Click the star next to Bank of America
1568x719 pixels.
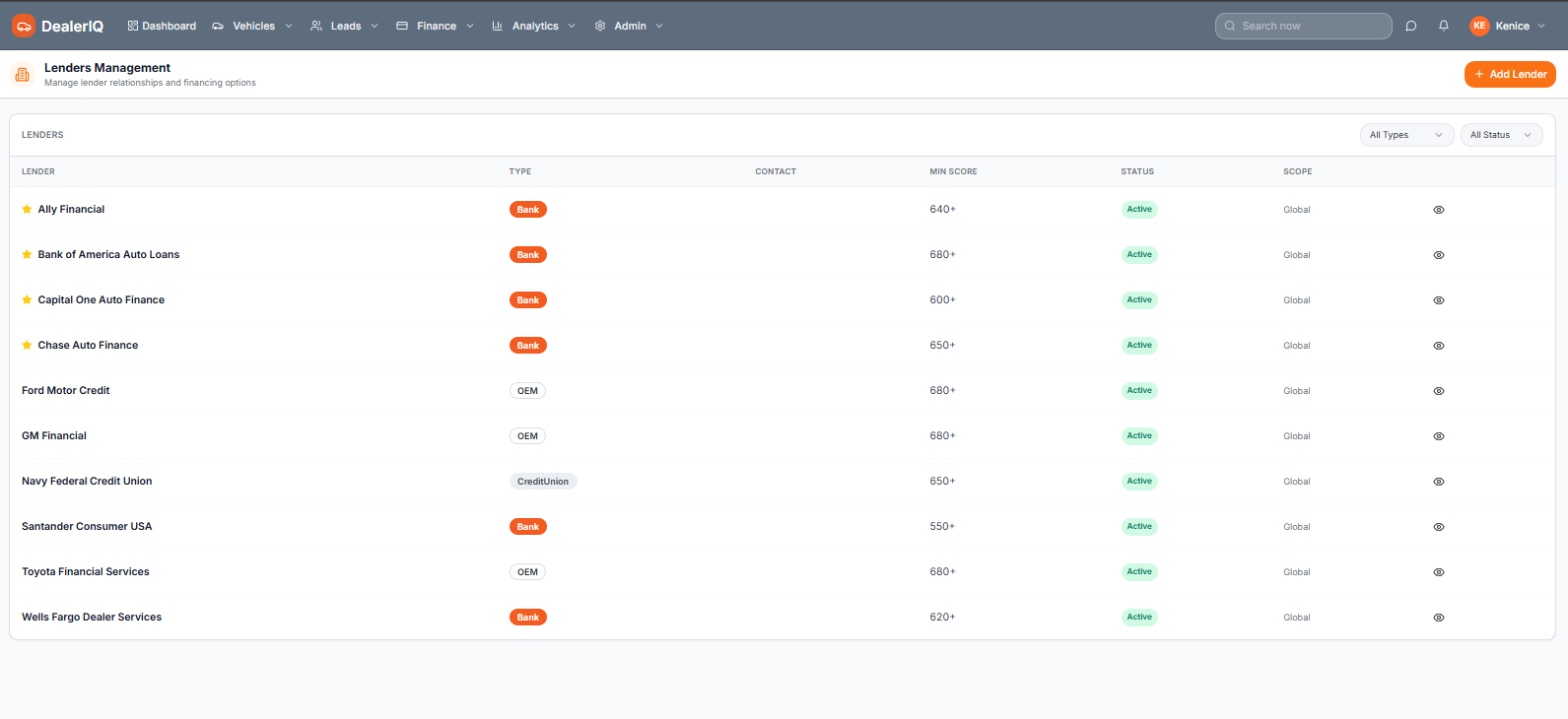[27, 254]
